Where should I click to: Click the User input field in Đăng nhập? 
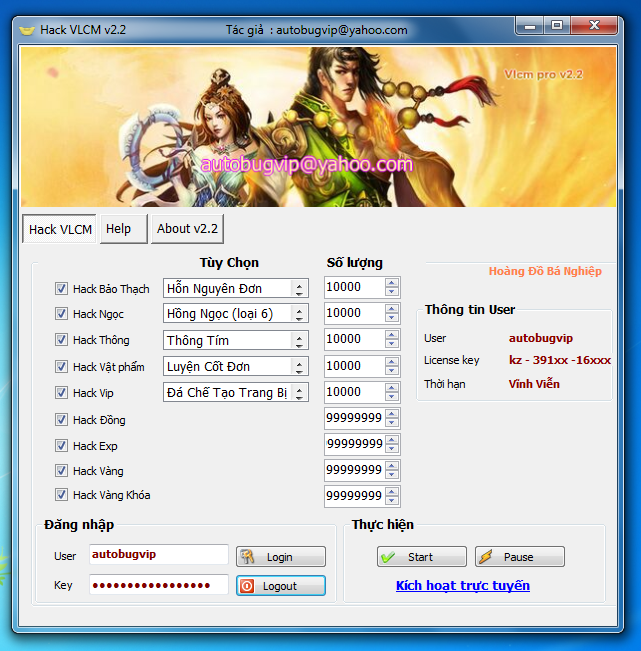[159, 555]
